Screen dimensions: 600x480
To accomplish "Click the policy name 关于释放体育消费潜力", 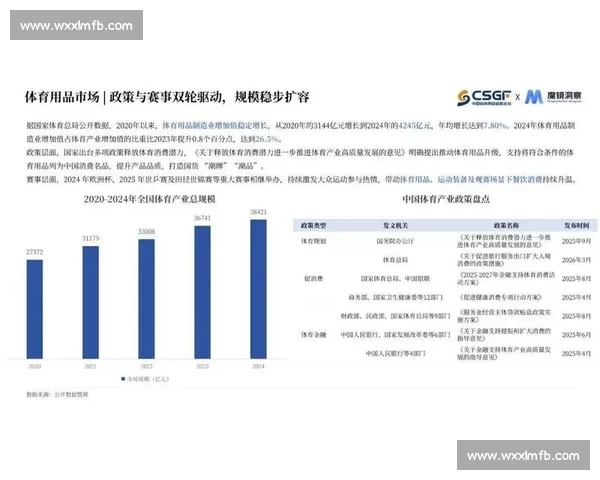I will 504,241.
